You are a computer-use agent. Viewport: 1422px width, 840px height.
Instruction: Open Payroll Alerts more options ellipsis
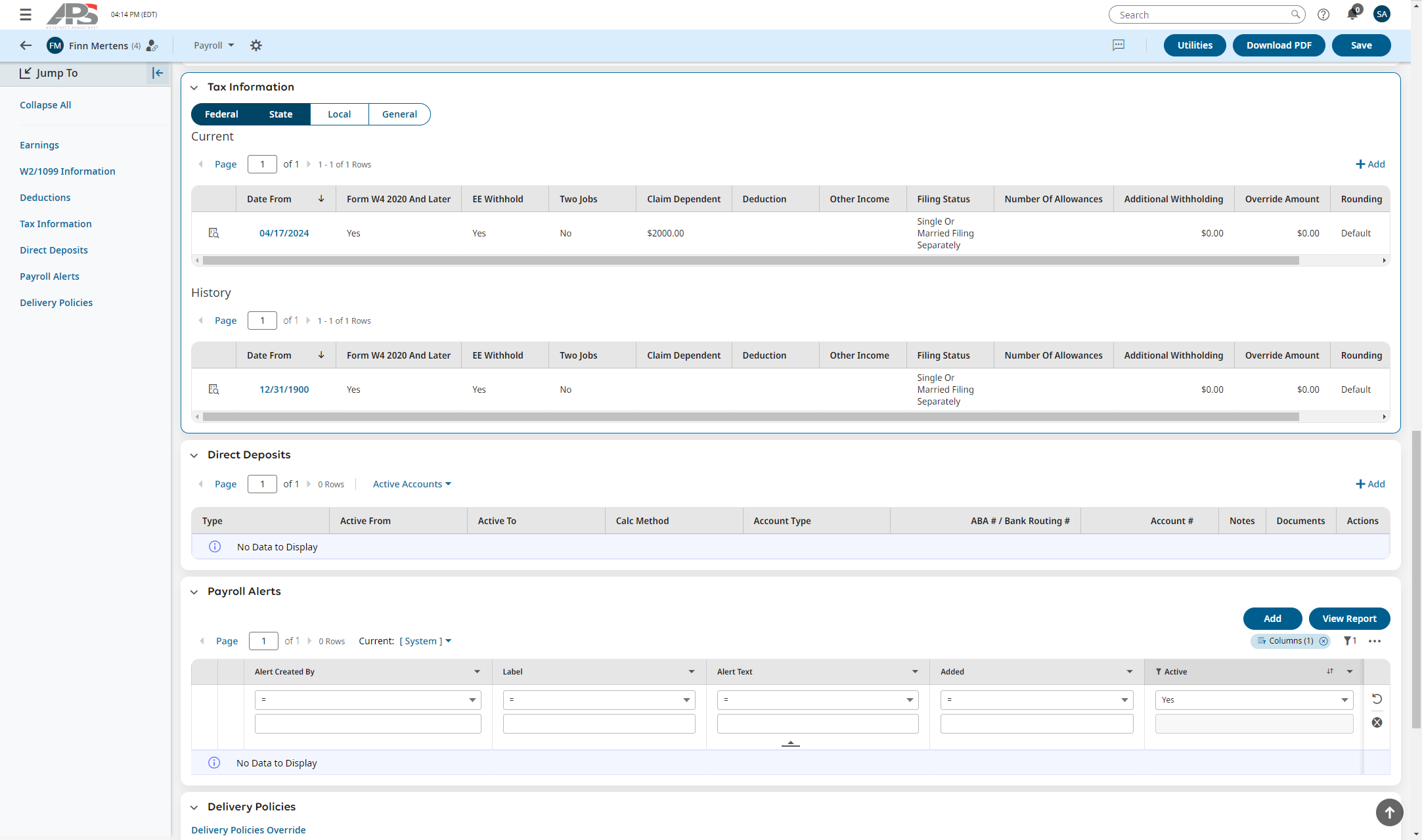click(x=1375, y=641)
